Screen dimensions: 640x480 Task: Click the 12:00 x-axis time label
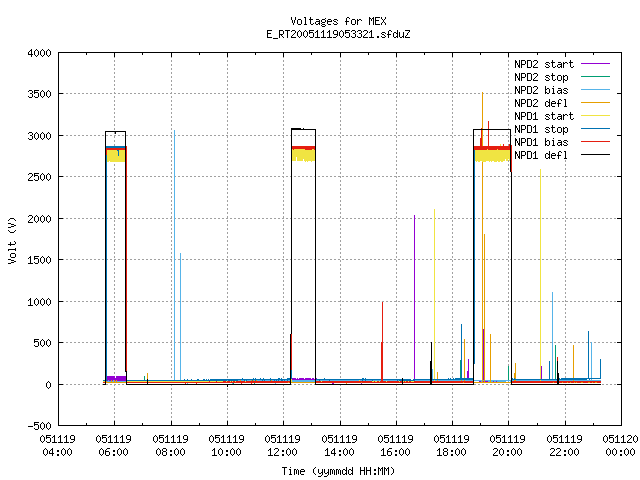[282, 452]
